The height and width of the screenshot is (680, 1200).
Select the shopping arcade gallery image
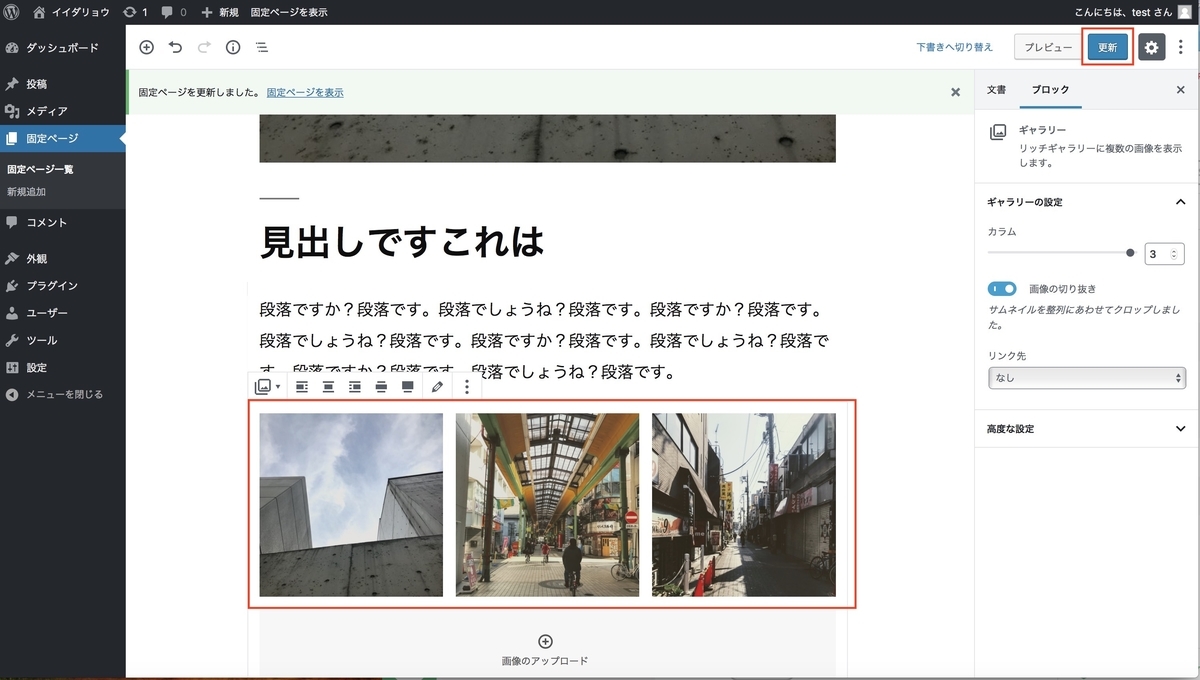(547, 505)
